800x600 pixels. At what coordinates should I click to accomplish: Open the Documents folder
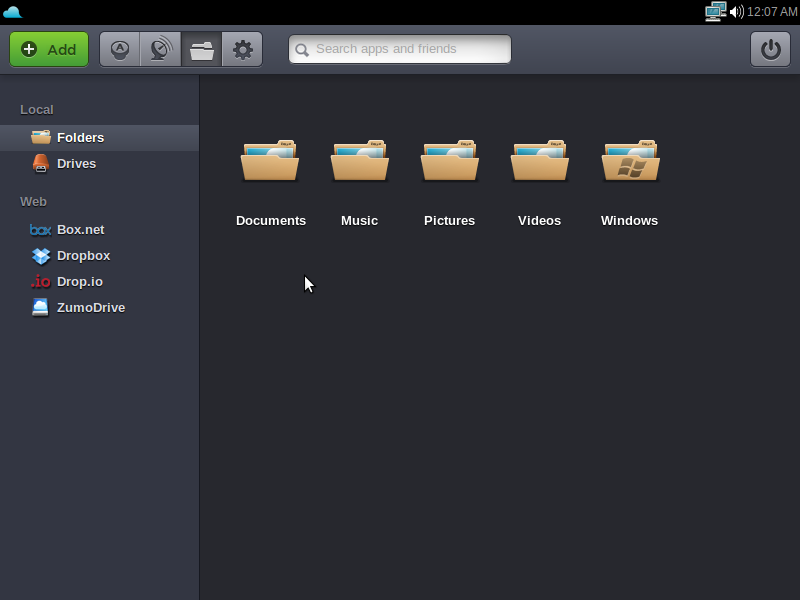click(270, 163)
